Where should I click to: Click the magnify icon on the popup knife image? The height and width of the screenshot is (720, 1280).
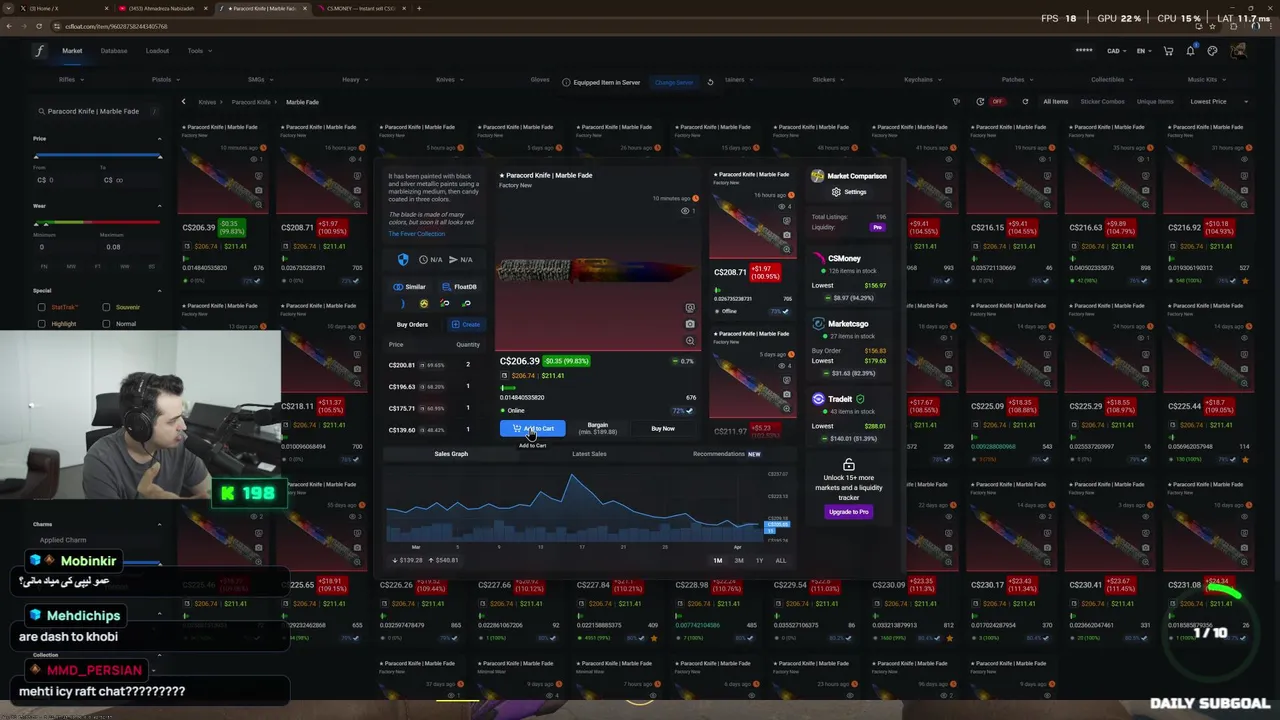click(690, 341)
